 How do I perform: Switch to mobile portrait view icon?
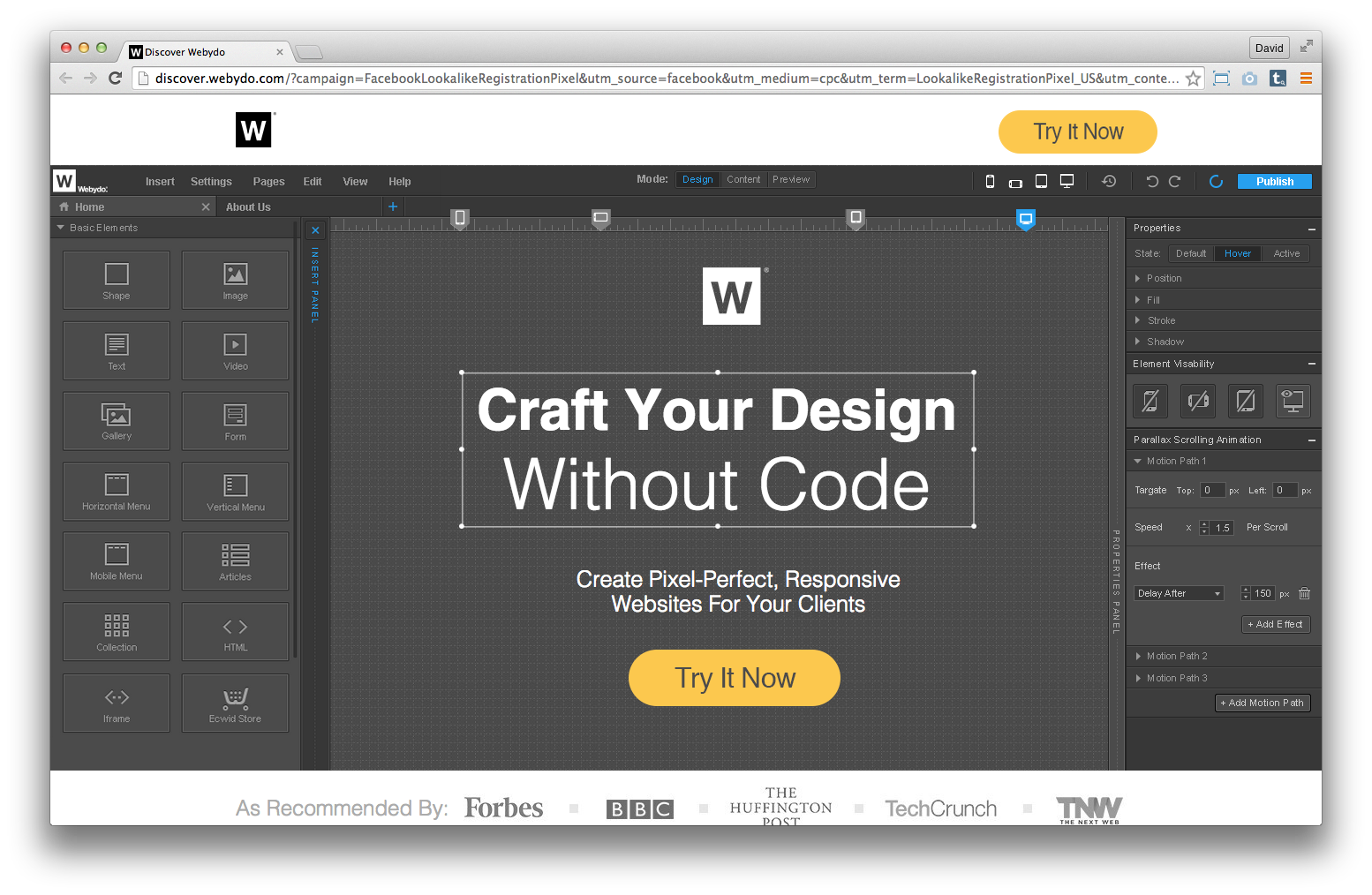990,181
